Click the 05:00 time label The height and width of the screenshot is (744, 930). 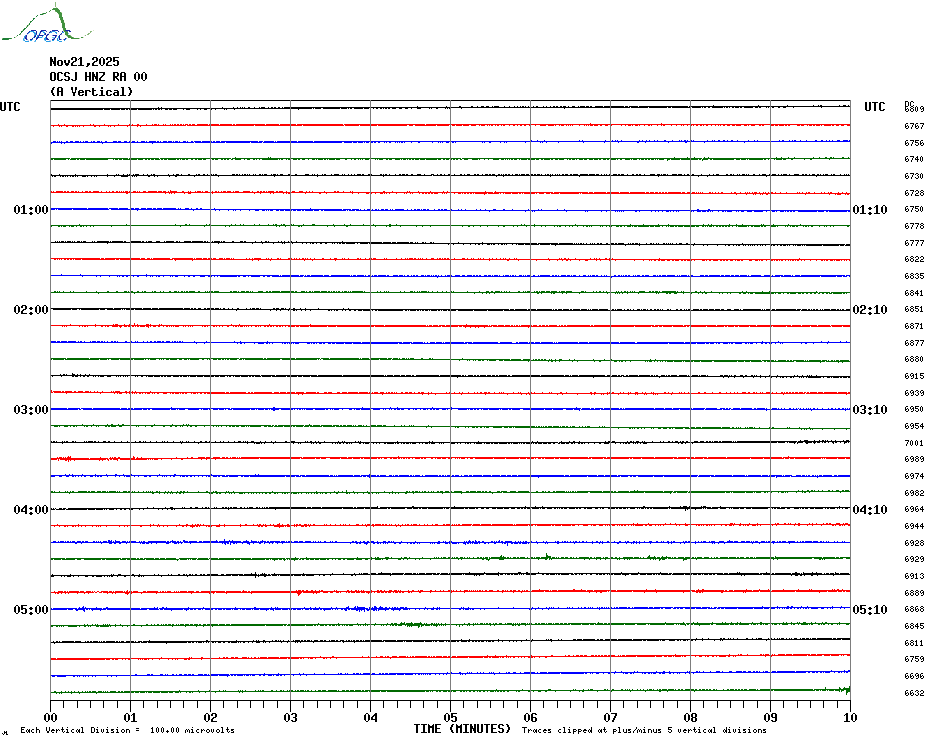coord(31,609)
